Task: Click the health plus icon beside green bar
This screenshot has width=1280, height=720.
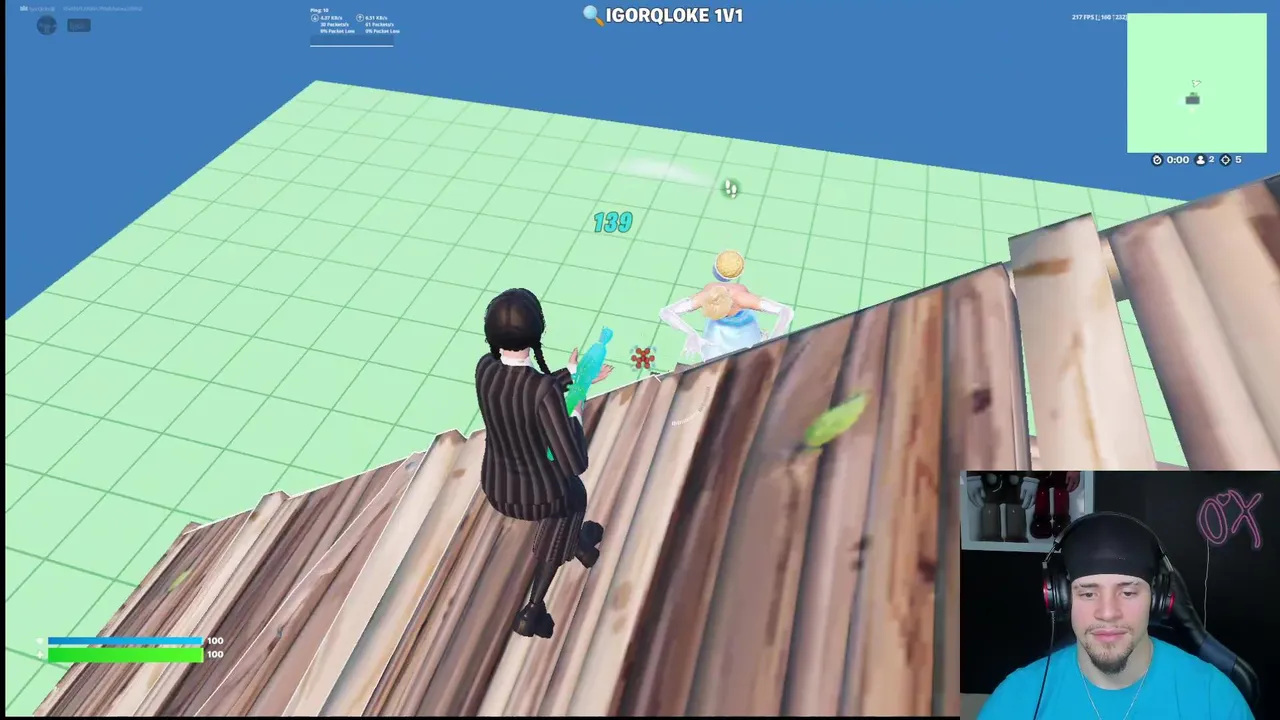Action: [x=40, y=655]
